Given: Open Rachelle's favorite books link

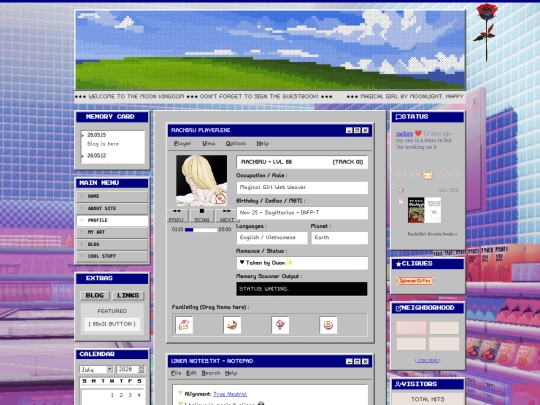Looking at the screenshot, I should [432, 234].
